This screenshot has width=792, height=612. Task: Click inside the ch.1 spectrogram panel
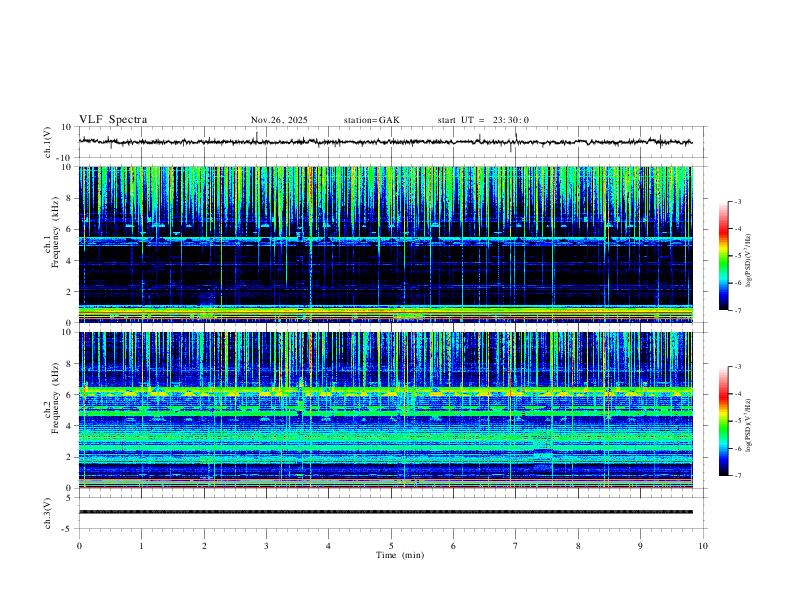coord(385,244)
